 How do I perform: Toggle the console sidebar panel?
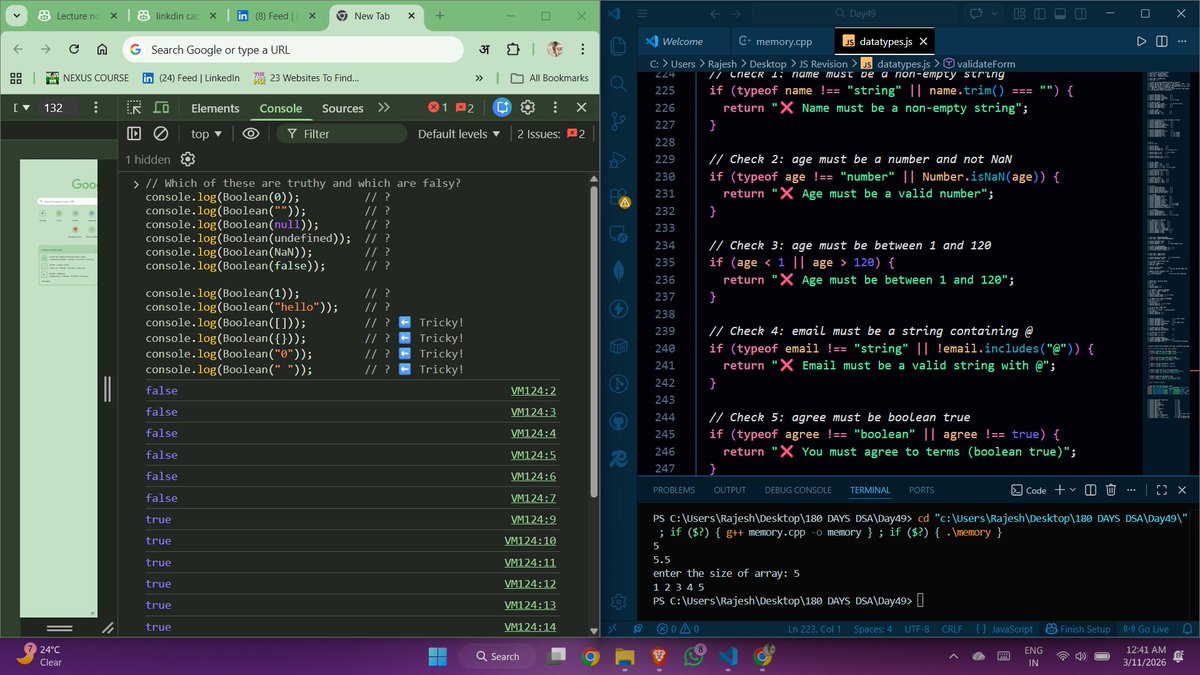click(x=133, y=134)
